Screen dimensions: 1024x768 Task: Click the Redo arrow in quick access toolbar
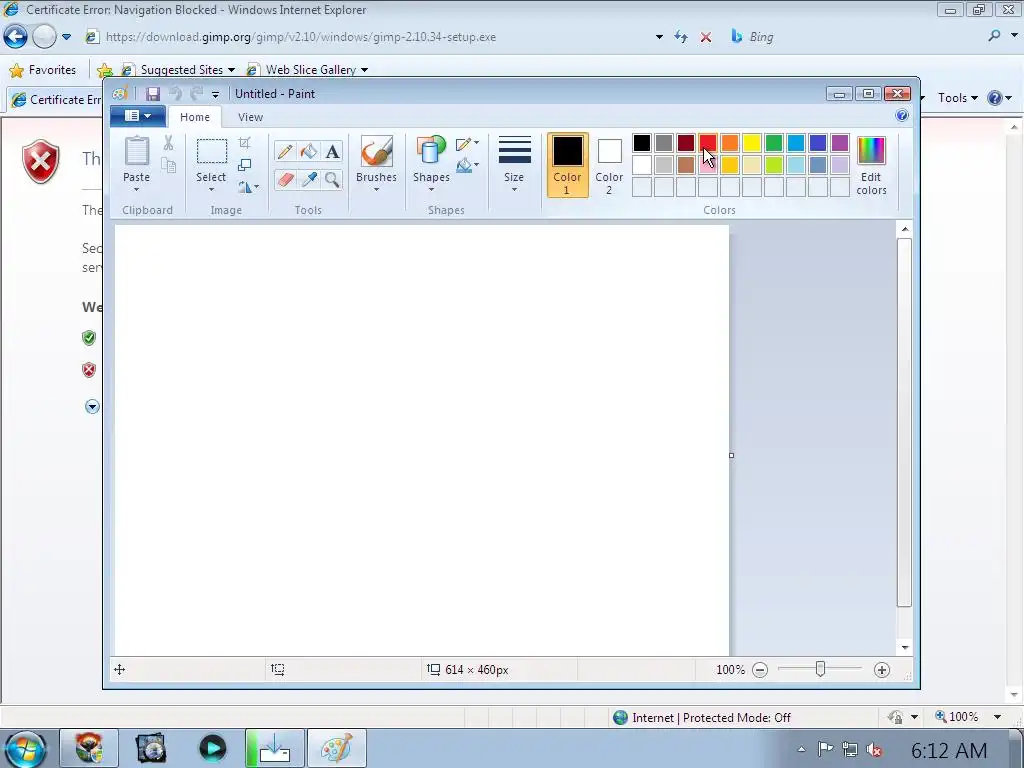[x=196, y=93]
